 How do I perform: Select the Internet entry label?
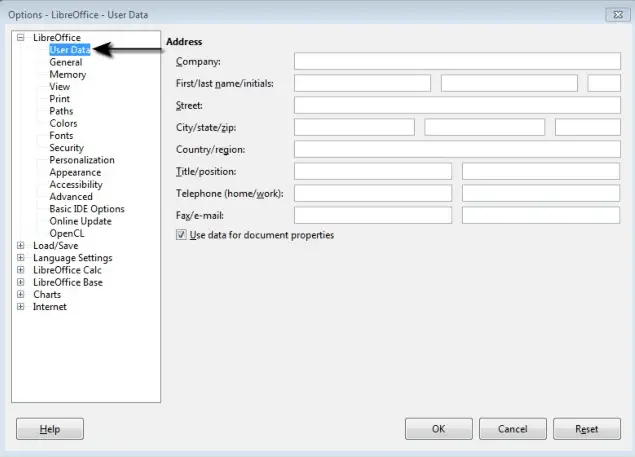point(49,306)
